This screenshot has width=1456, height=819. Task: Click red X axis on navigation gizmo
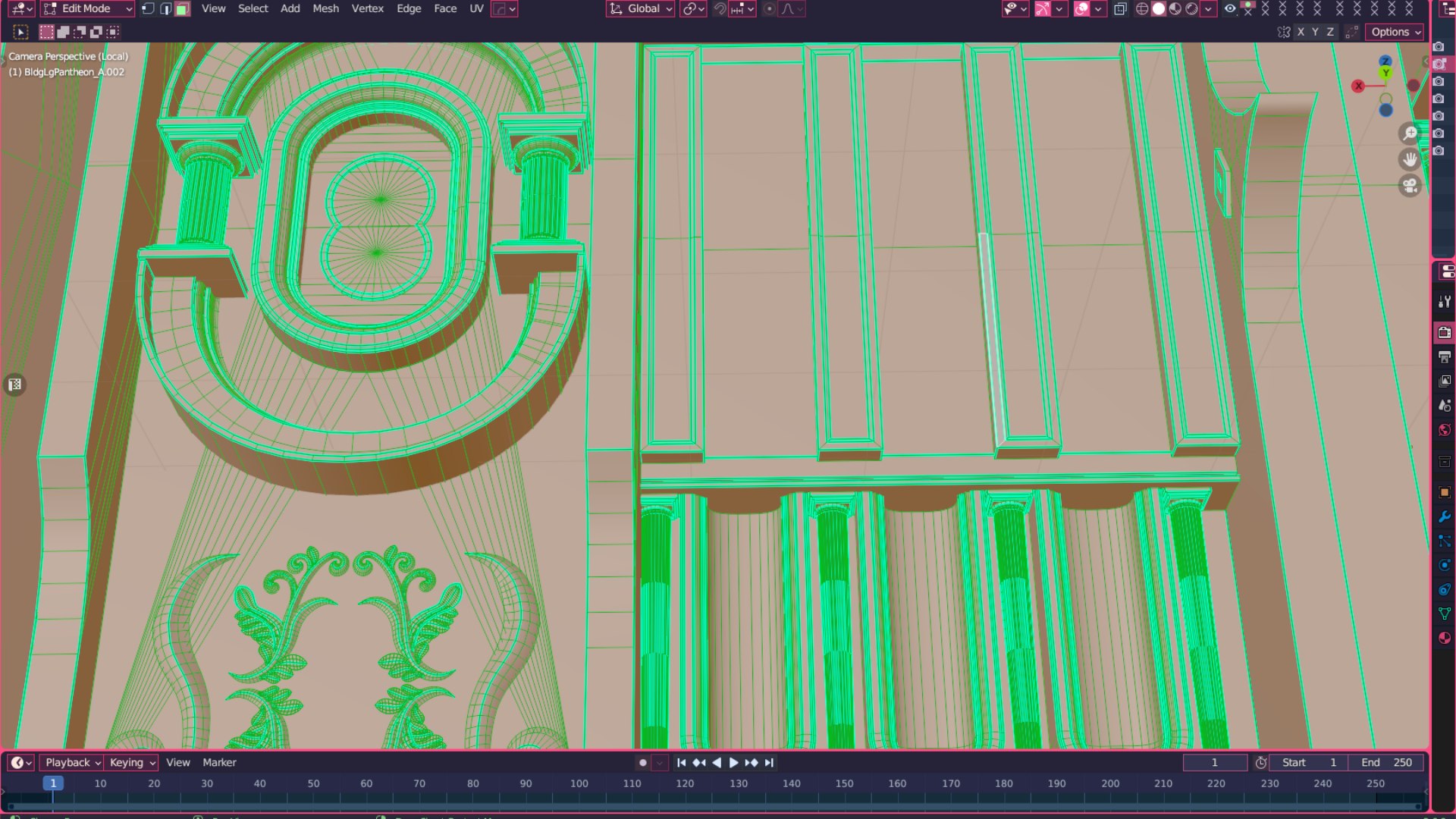click(1358, 86)
